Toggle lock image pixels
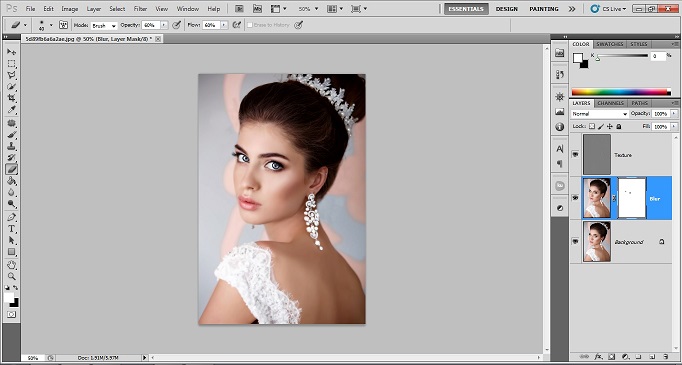 [601, 126]
